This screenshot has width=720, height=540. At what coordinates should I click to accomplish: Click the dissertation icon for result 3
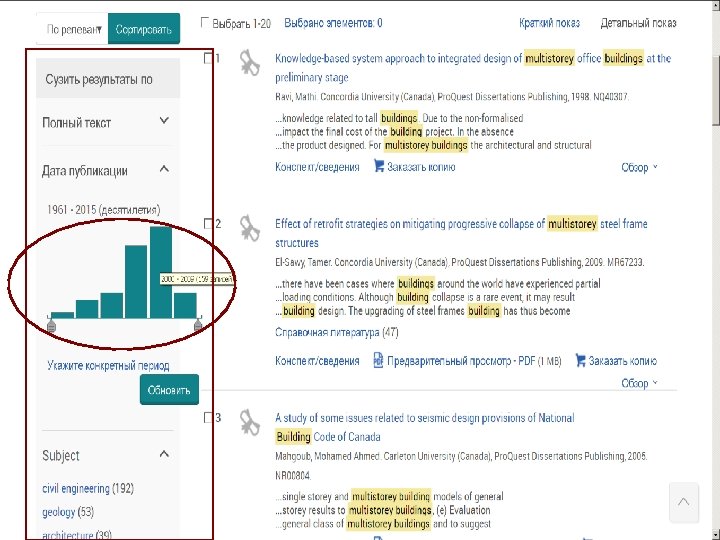coord(250,422)
